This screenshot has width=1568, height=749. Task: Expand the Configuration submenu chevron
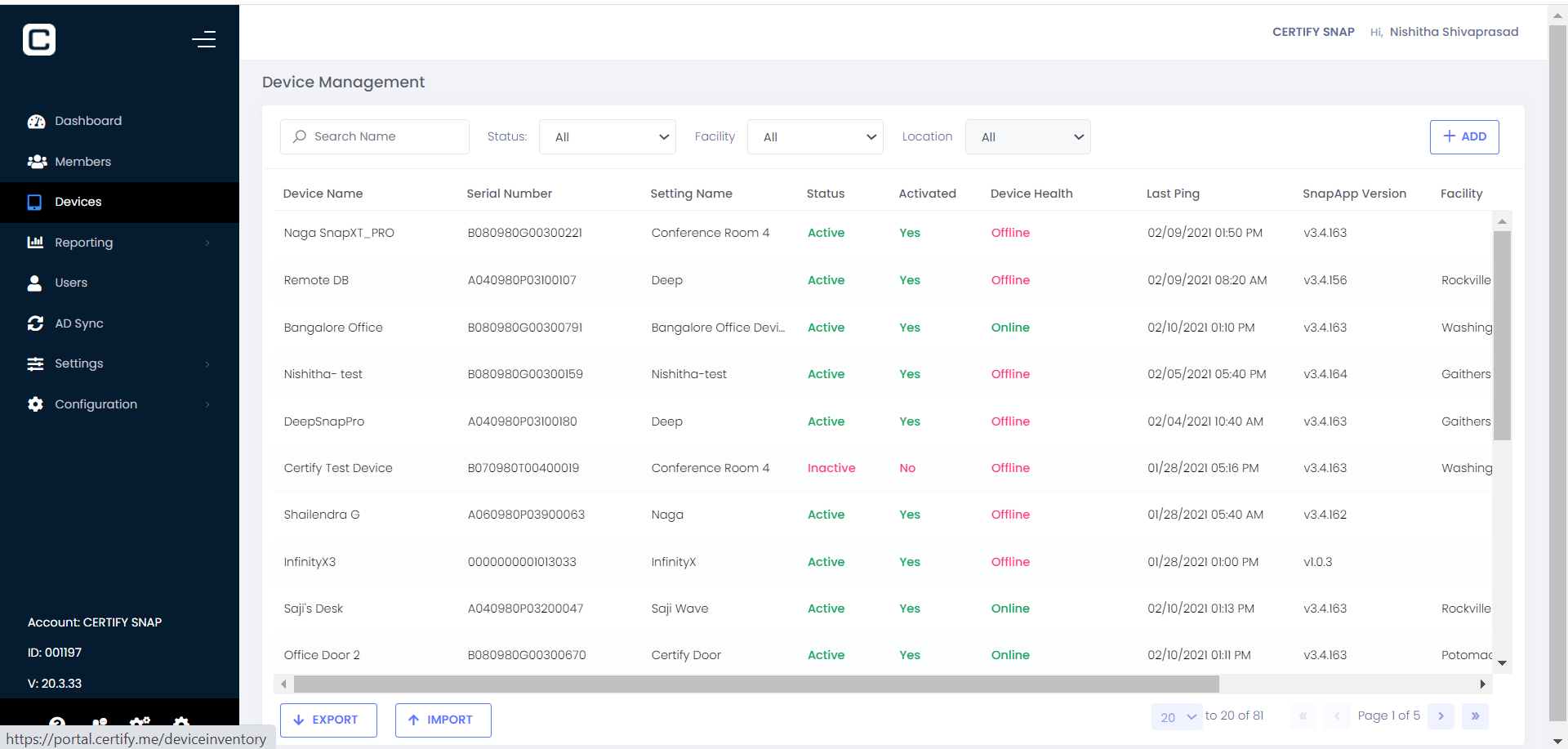click(x=207, y=404)
